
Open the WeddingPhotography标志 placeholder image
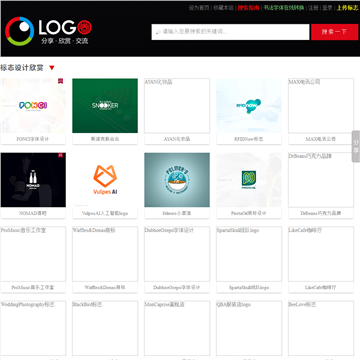click(33, 329)
